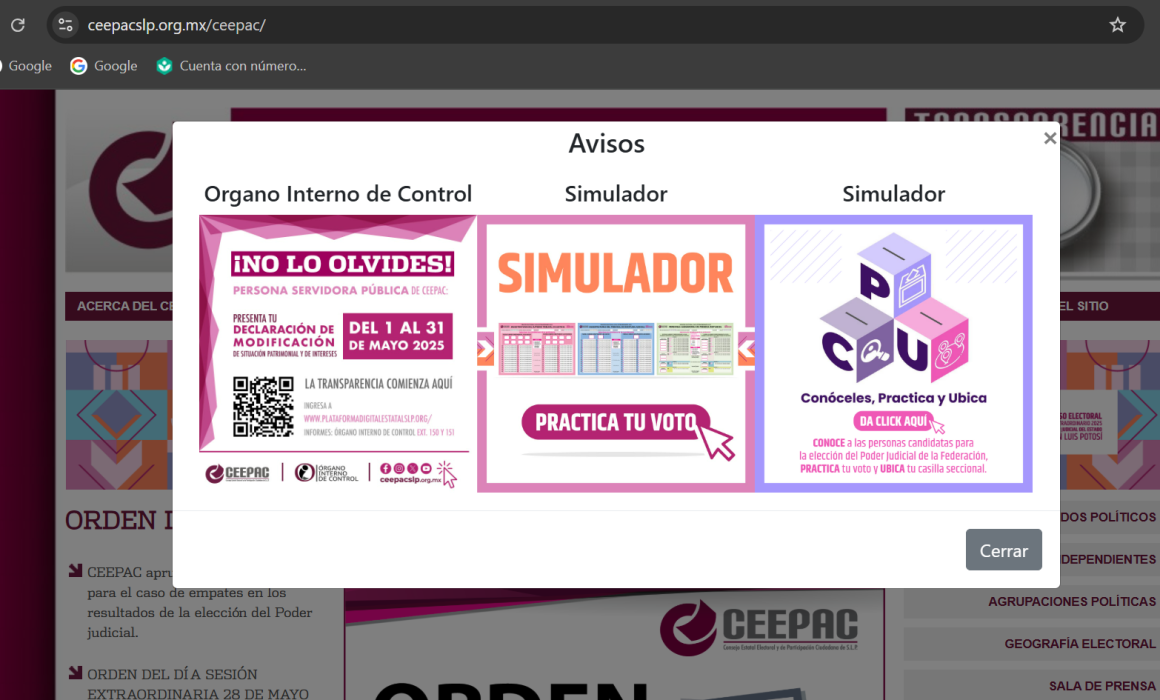Click the left orange arrow on simulator banner
Screen dimensions: 1160x700
point(485,349)
